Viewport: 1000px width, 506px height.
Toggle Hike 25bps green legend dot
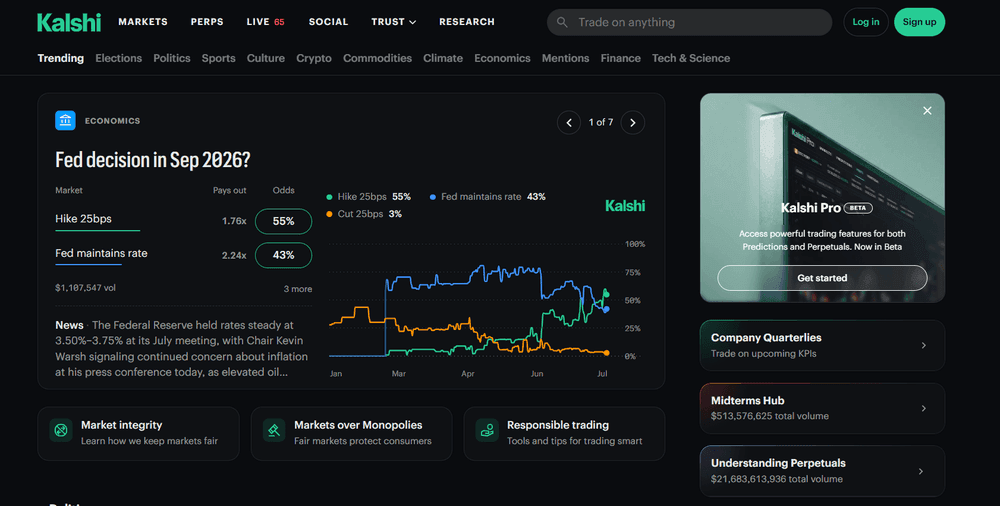(329, 197)
